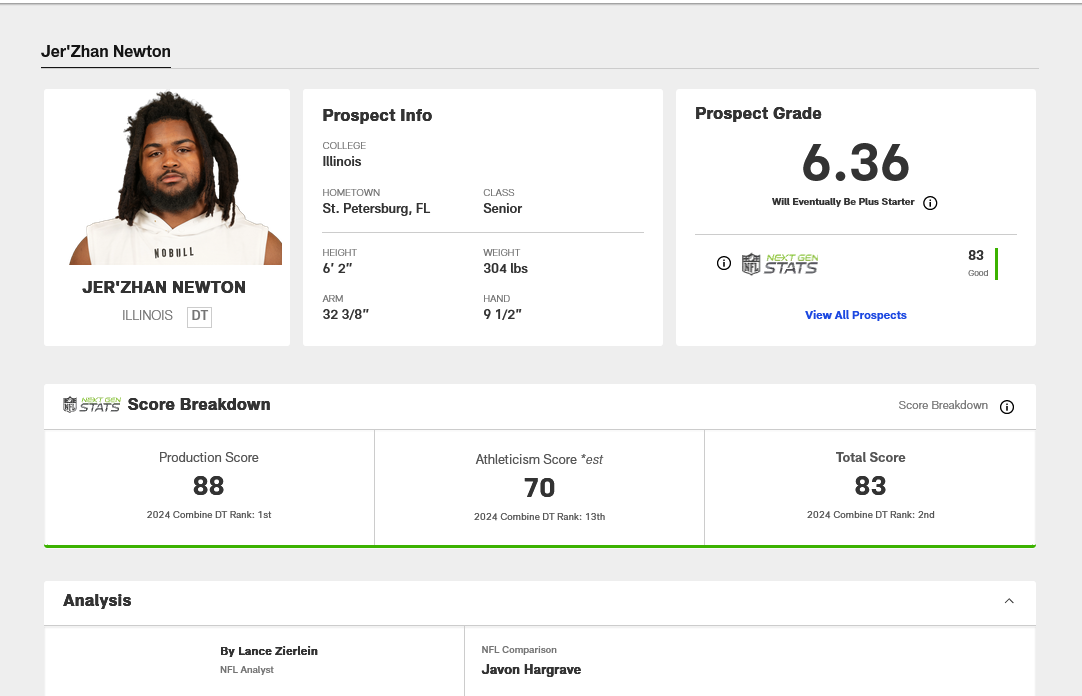This screenshot has height=696, width=1082.
Task: Click the ILLINOIS team label under the player name
Action: (147, 315)
